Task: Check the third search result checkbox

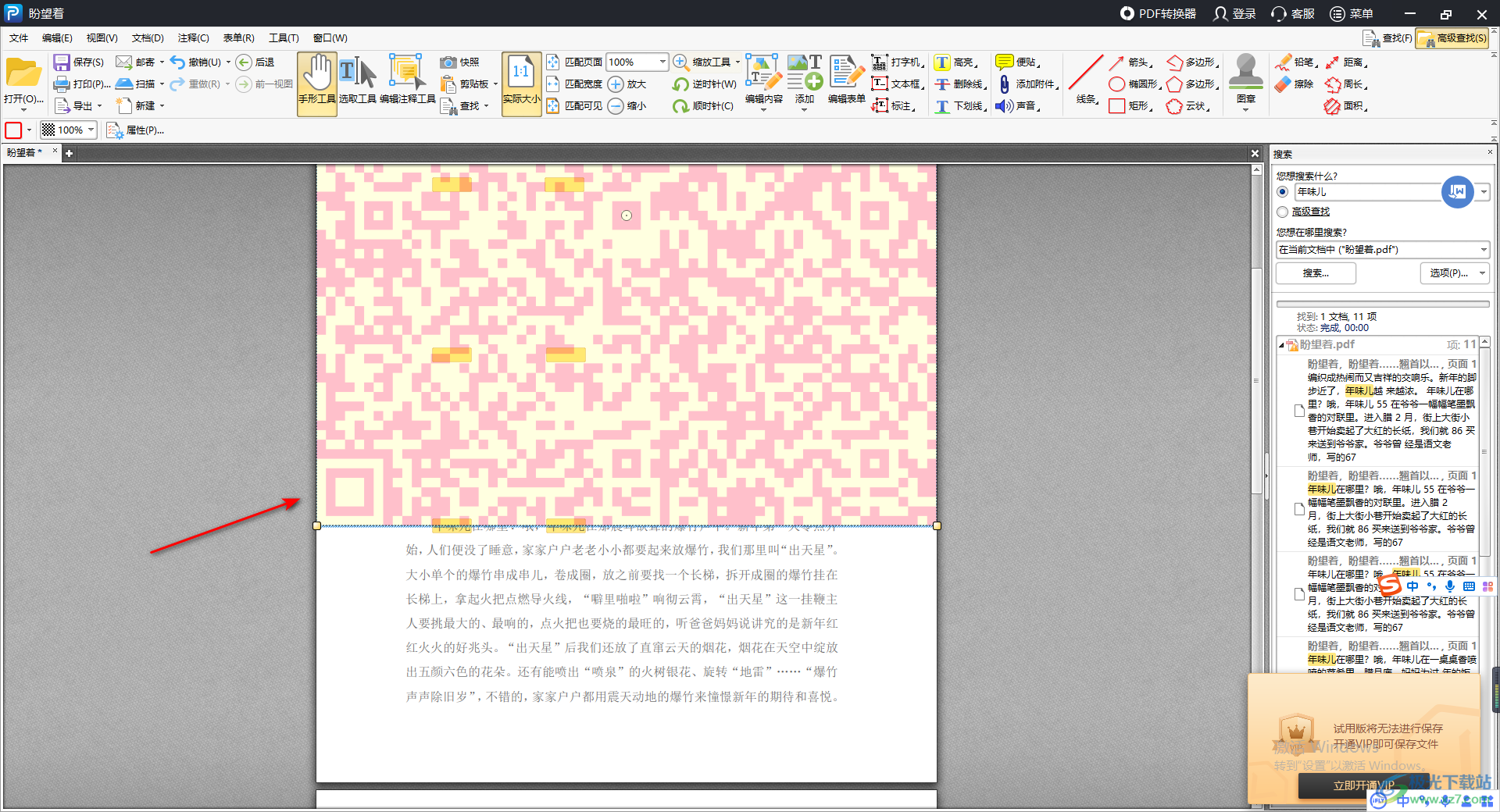Action: (1299, 594)
